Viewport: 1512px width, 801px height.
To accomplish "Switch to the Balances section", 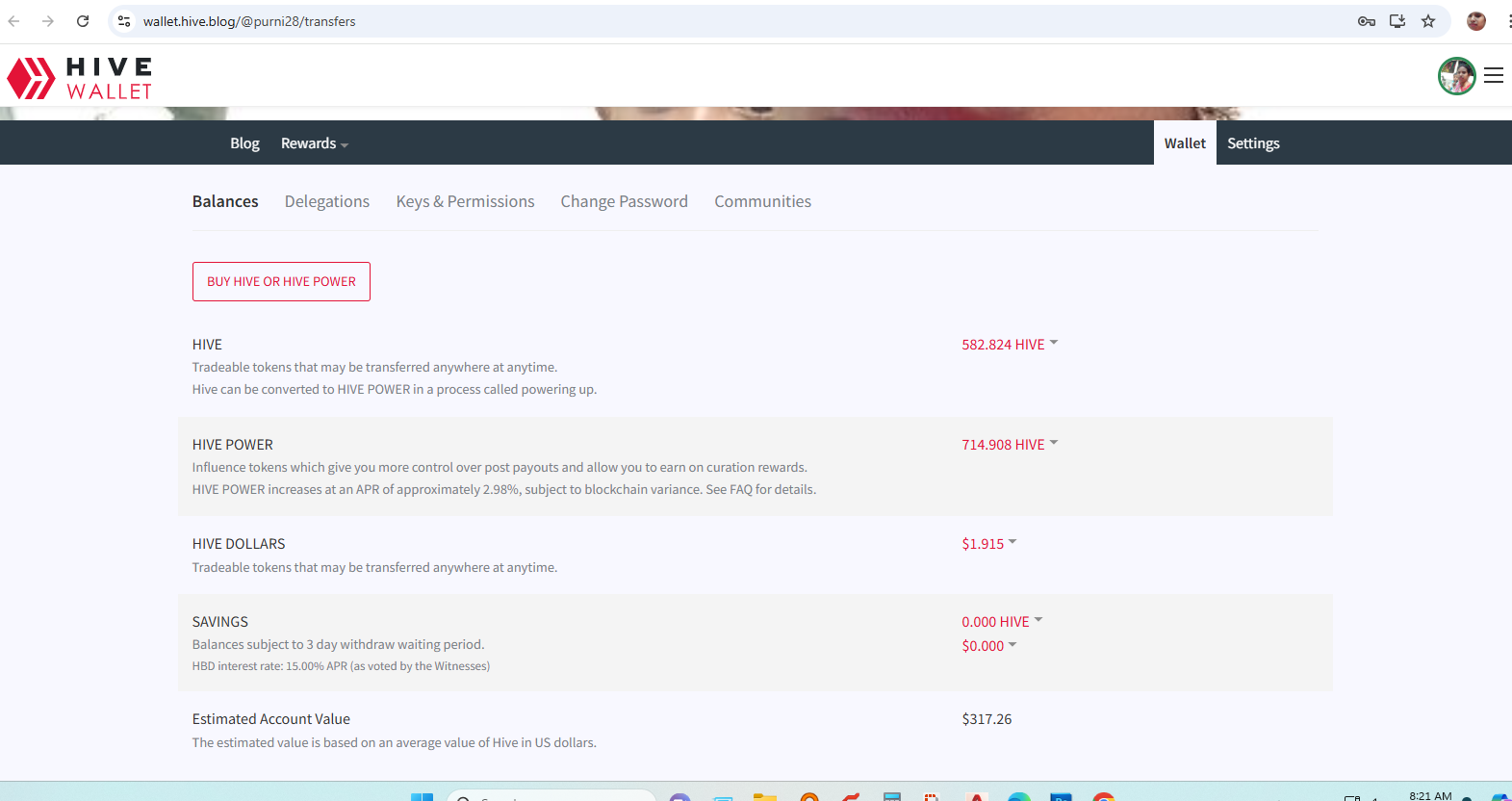I will point(225,201).
